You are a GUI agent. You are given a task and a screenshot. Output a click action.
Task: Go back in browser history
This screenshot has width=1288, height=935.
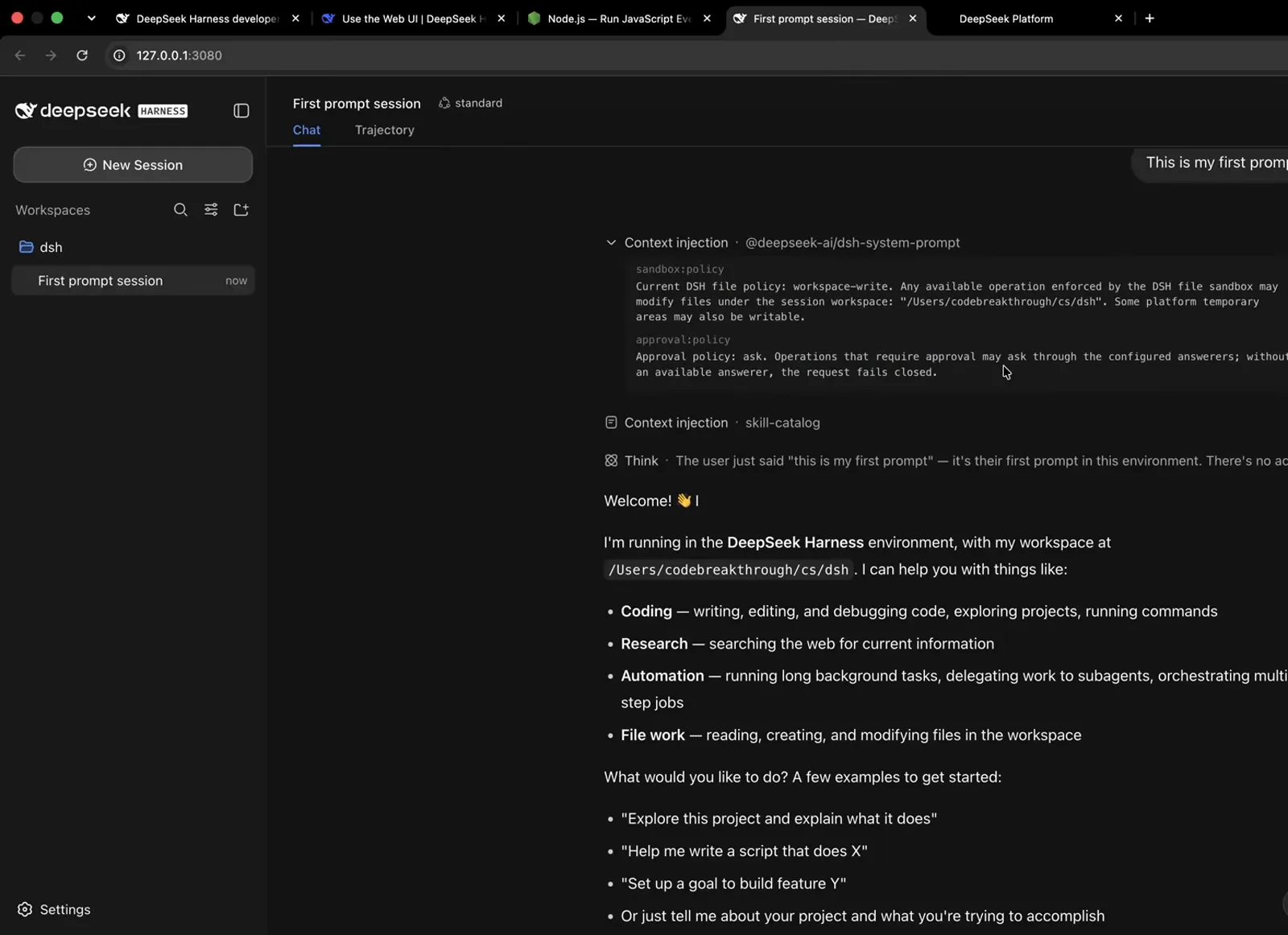click(x=20, y=56)
